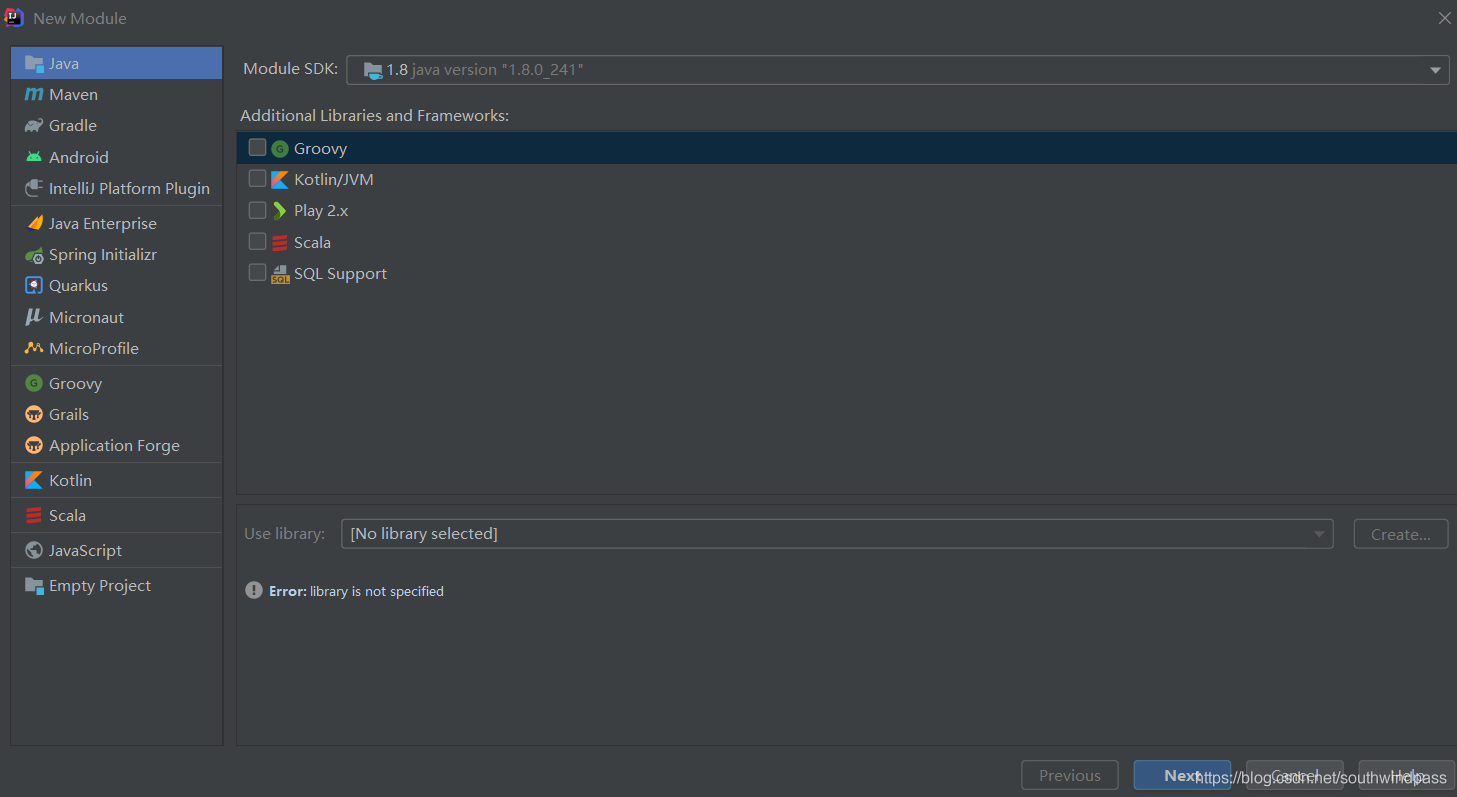
Task: Click the Quarkus icon
Action: 34,285
